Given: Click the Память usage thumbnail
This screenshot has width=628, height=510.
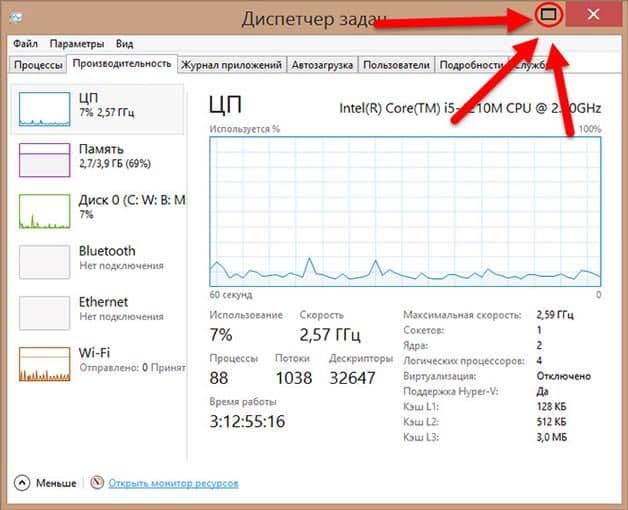Looking at the screenshot, I should tap(44, 160).
